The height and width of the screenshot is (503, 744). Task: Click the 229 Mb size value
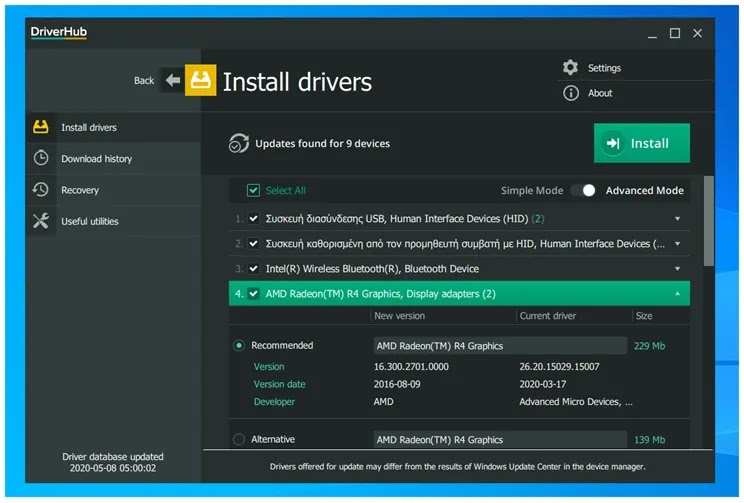click(649, 346)
